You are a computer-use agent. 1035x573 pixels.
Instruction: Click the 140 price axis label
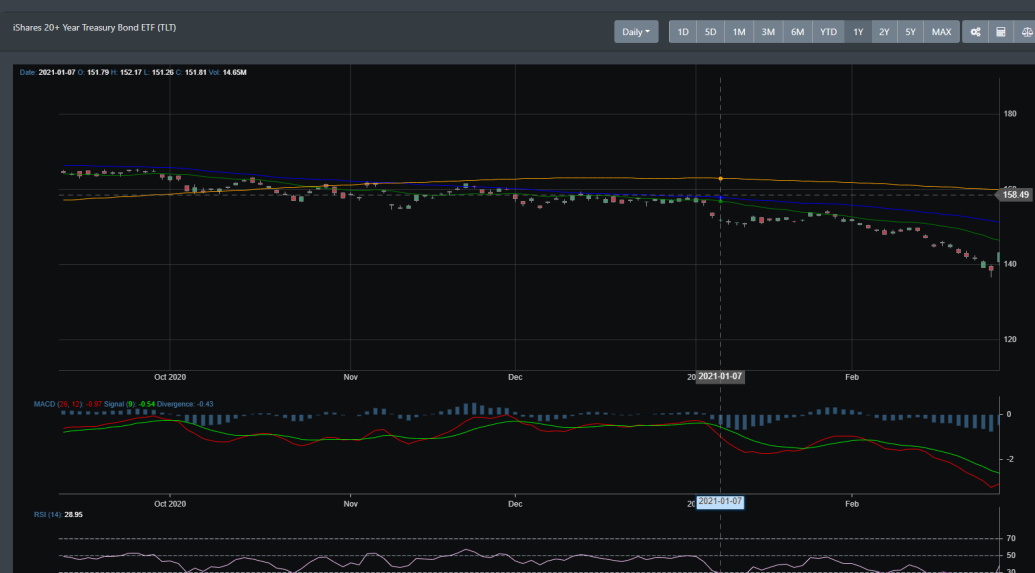pyautogui.click(x=1010, y=264)
